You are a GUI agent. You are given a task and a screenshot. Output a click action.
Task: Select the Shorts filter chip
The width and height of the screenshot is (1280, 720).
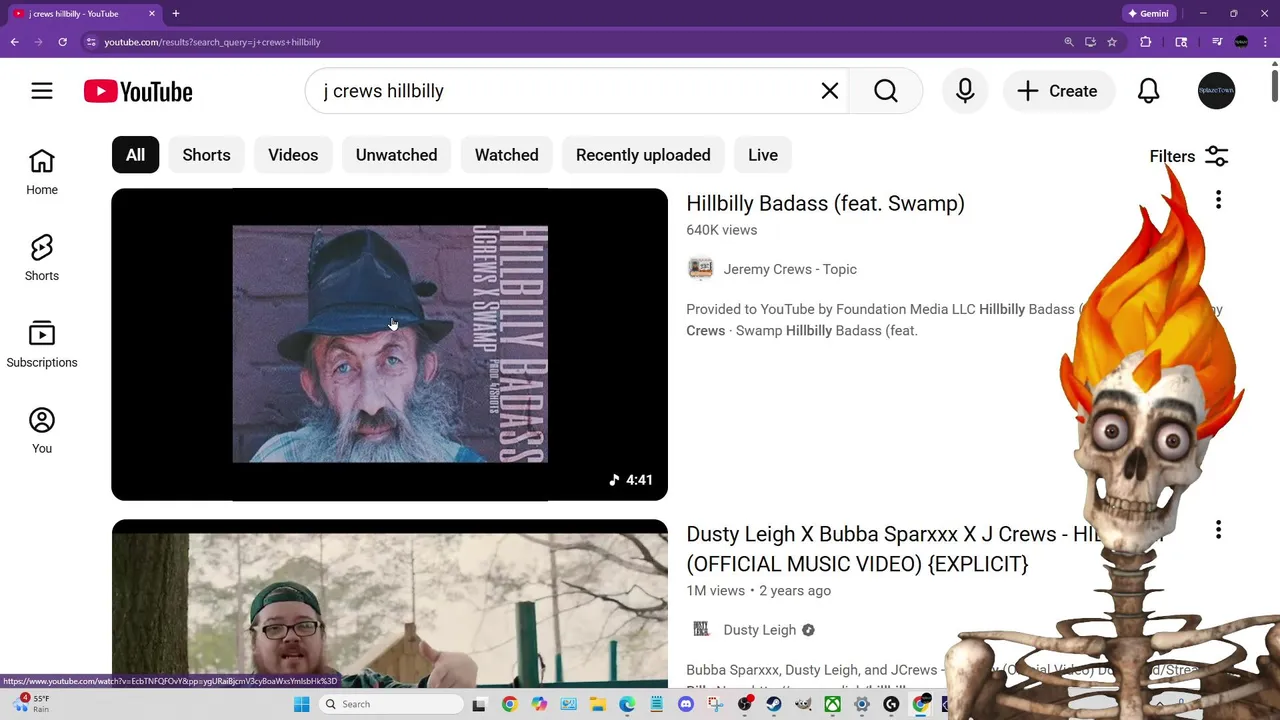tap(206, 155)
